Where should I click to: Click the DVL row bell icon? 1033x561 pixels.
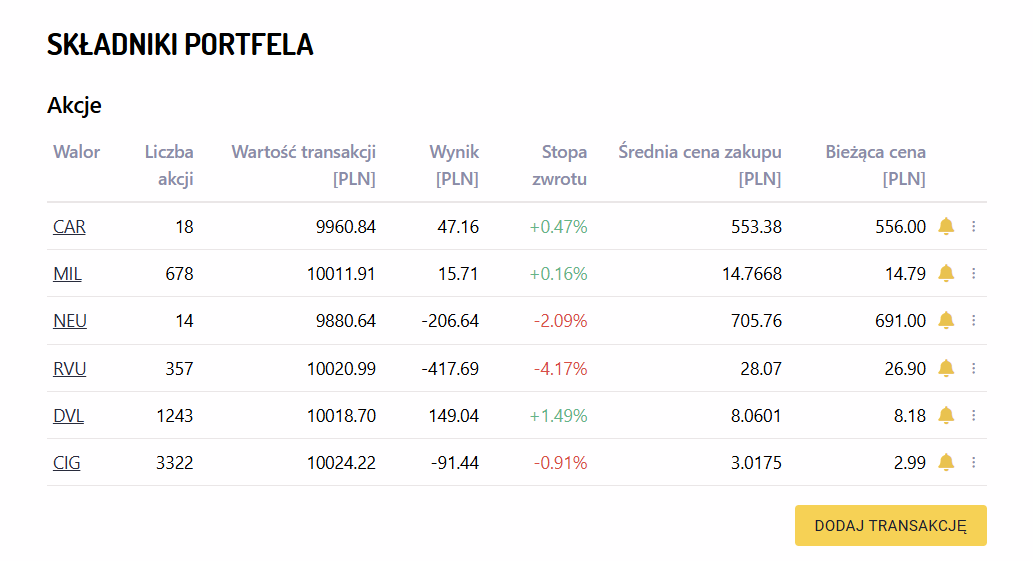pyautogui.click(x=946, y=415)
